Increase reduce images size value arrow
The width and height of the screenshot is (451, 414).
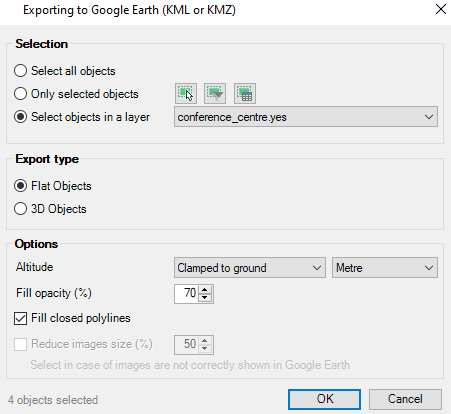coord(205,341)
